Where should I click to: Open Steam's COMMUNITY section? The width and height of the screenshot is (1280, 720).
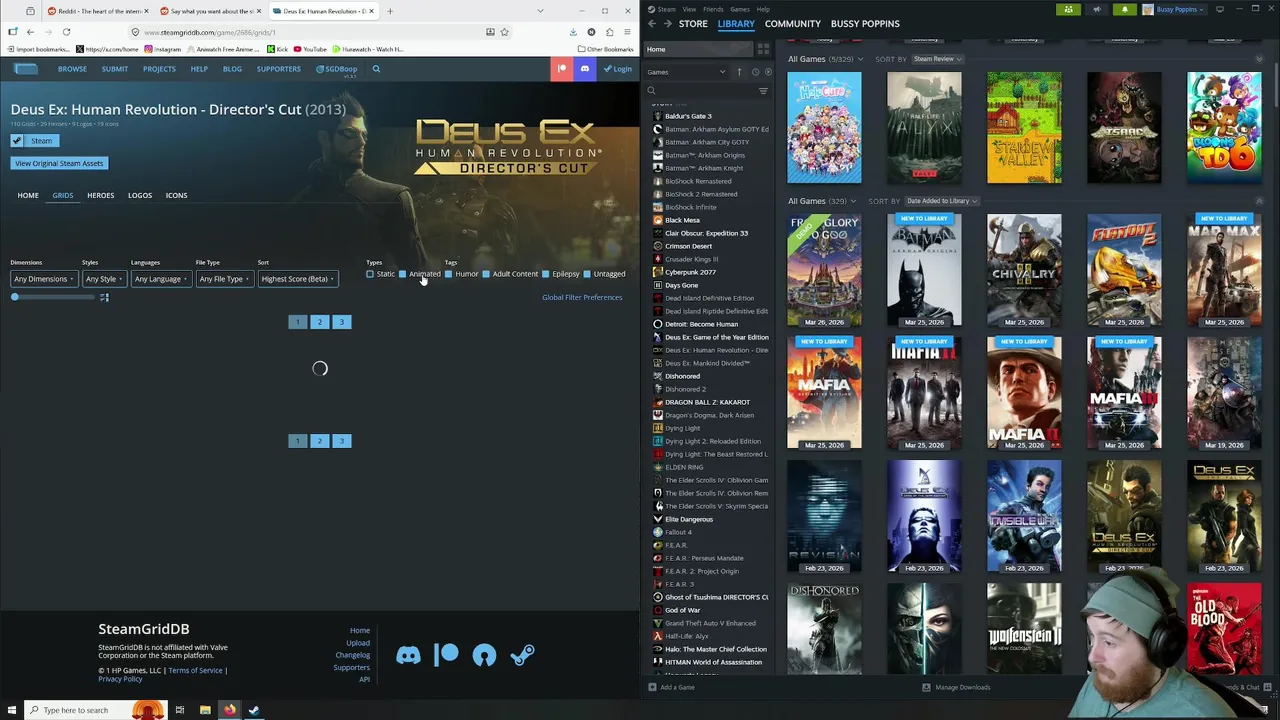tap(793, 24)
